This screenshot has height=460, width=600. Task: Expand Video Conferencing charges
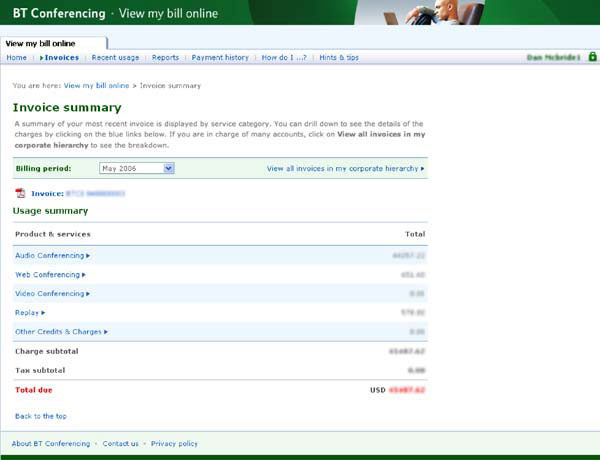click(x=52, y=293)
